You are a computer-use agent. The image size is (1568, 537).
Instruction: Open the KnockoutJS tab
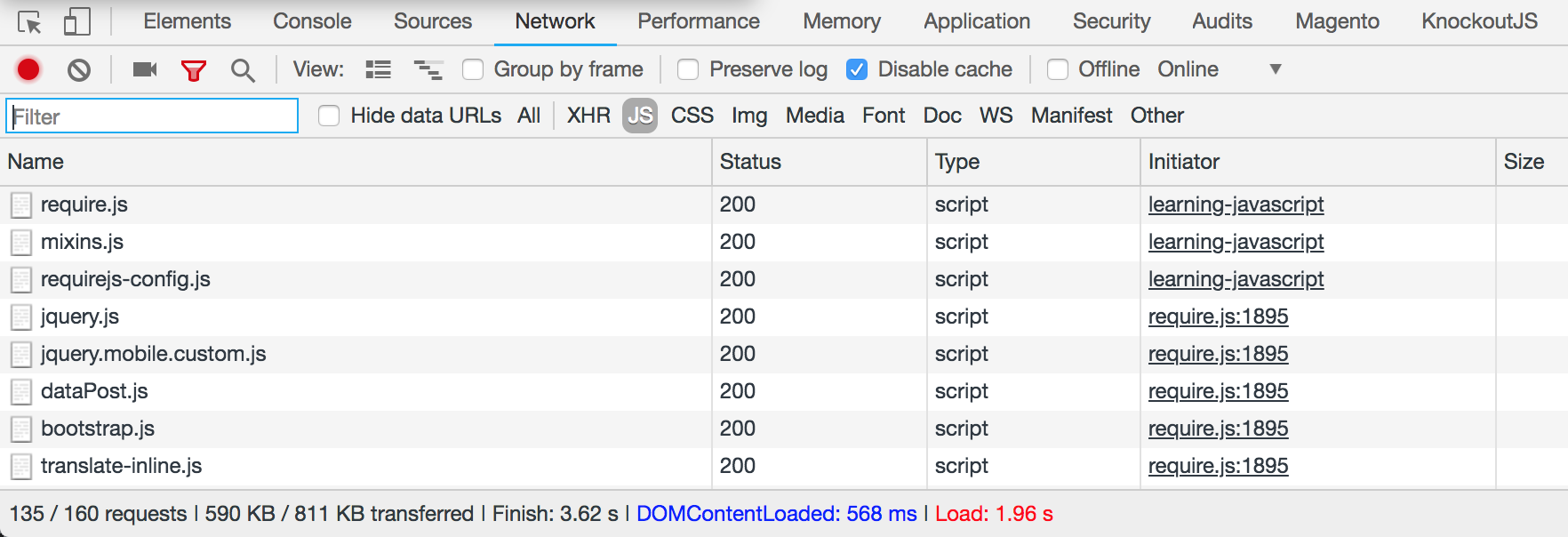pos(1480,21)
